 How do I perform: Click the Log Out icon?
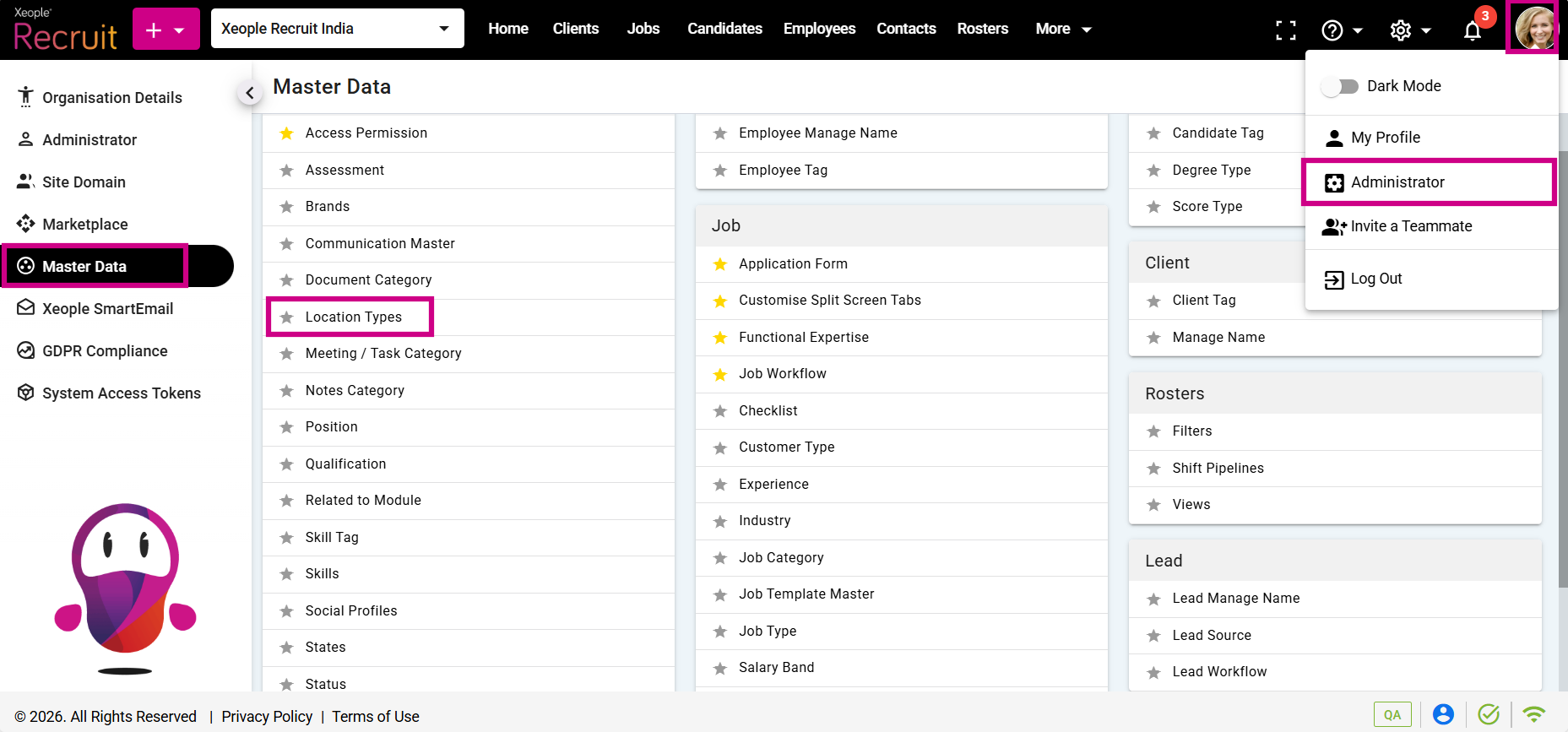(x=1334, y=279)
